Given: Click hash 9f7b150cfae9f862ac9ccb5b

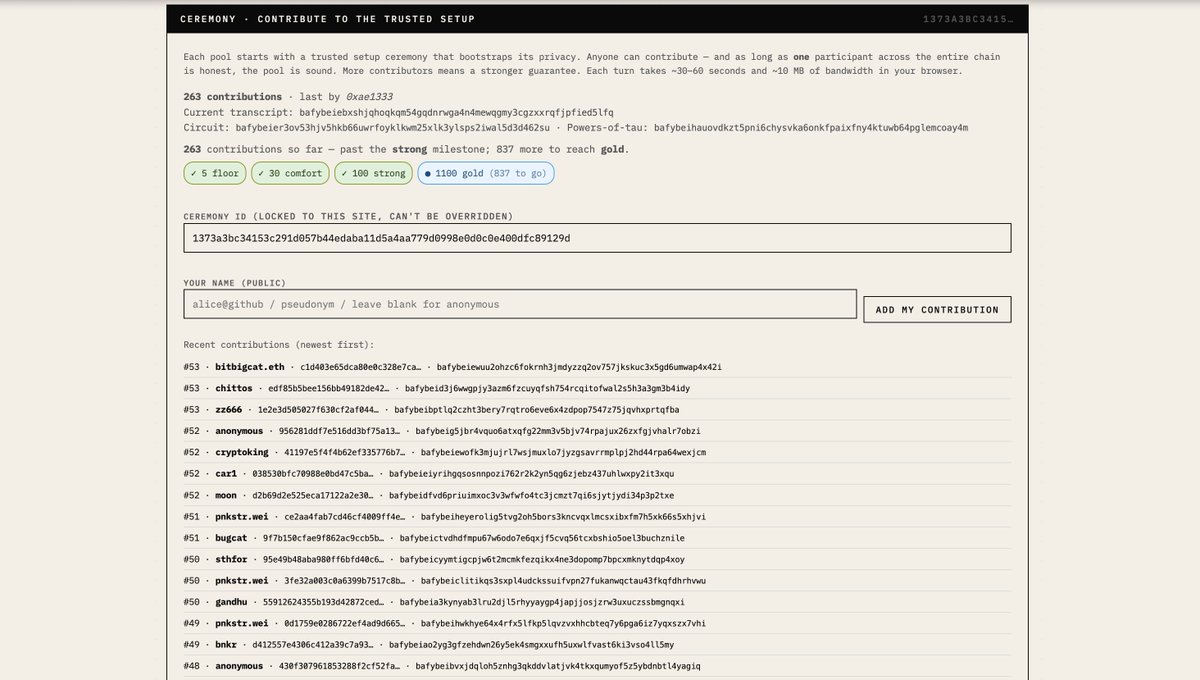Looking at the screenshot, I should point(324,538).
